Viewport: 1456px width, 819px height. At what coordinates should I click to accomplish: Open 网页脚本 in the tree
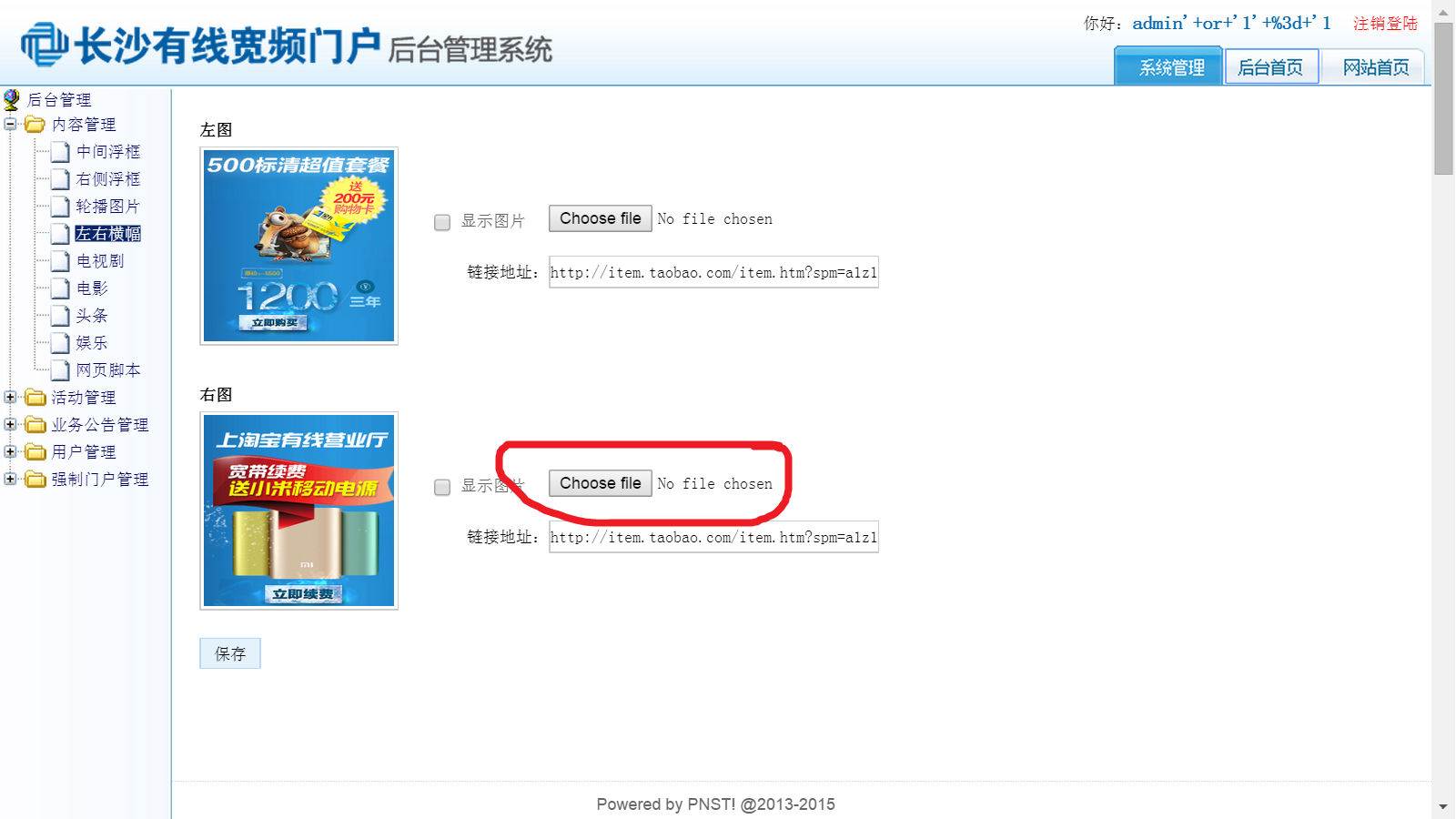click(x=108, y=370)
